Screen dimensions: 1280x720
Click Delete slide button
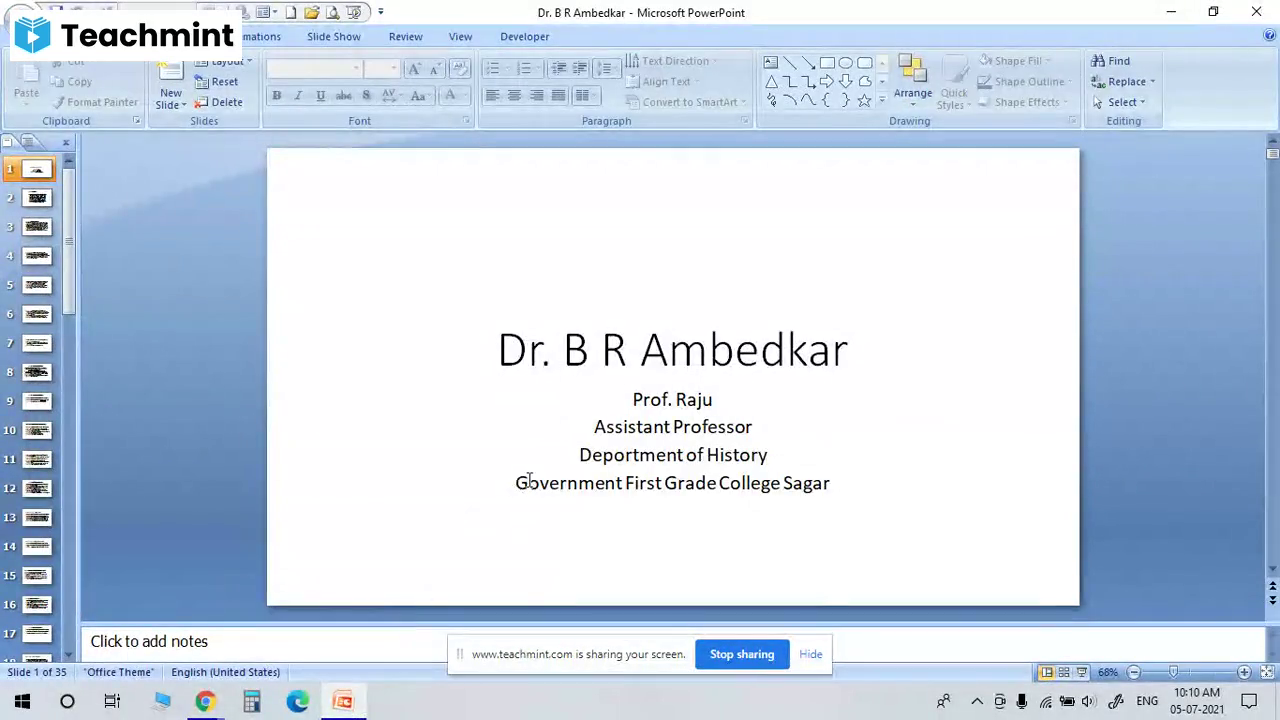[x=218, y=102]
